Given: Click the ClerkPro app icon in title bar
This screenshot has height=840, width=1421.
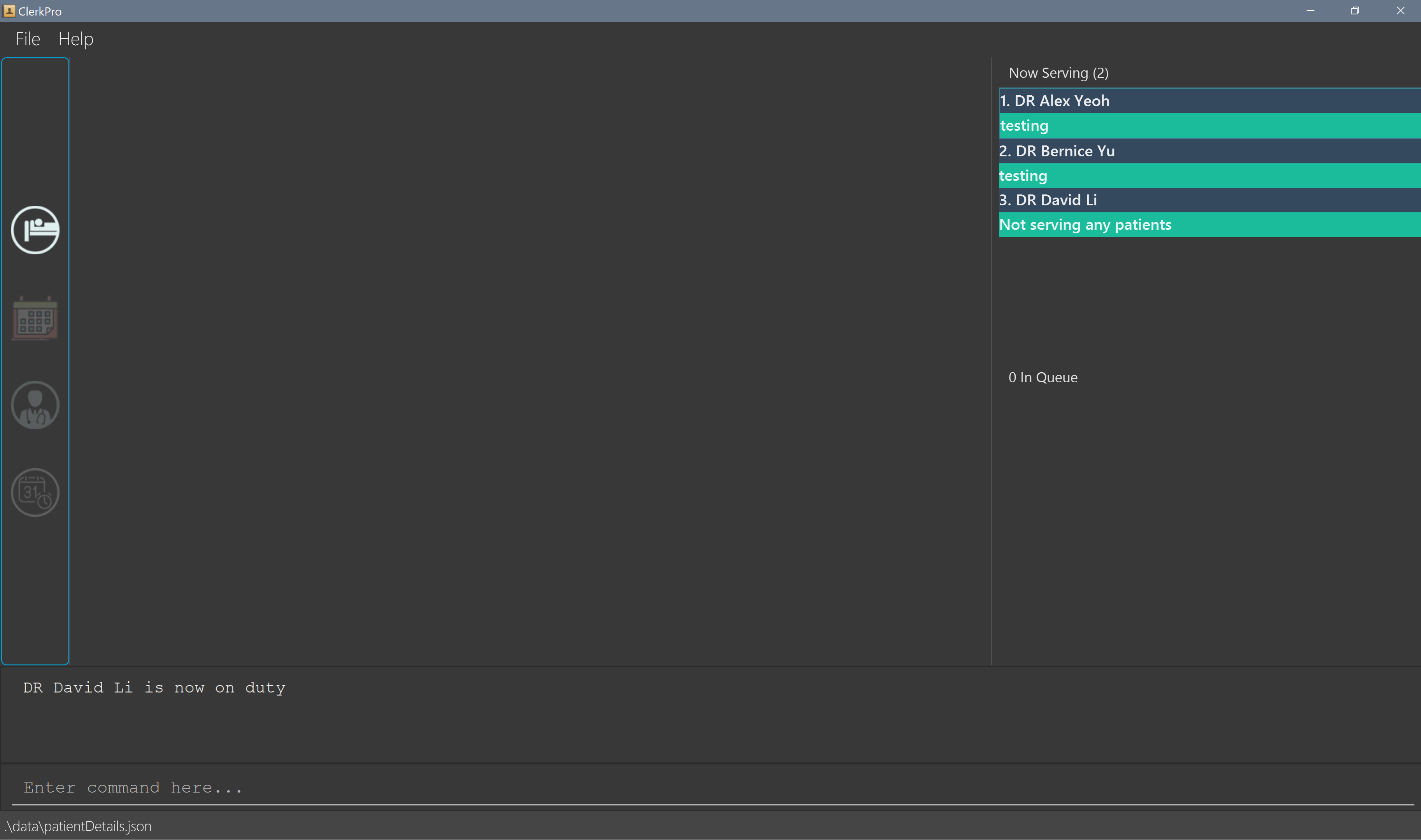Looking at the screenshot, I should pos(9,11).
